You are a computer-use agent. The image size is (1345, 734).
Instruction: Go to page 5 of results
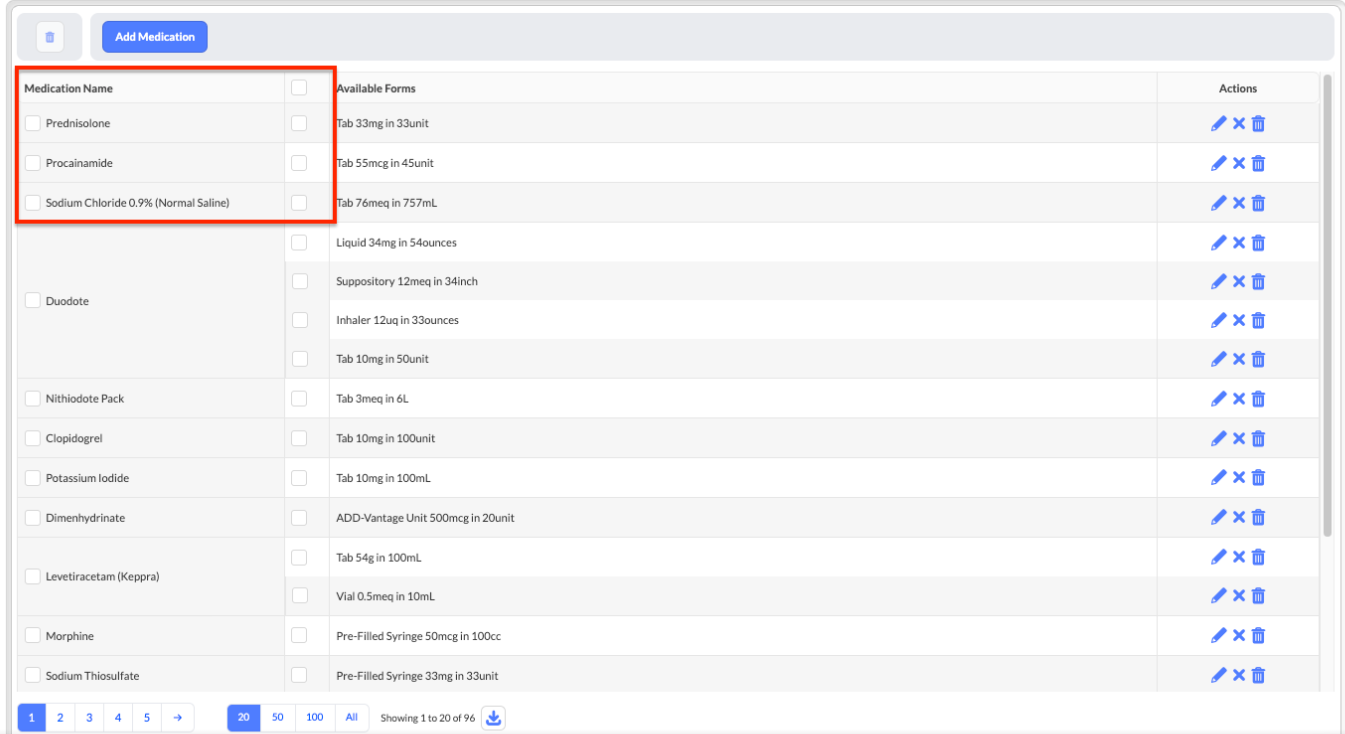click(147, 718)
